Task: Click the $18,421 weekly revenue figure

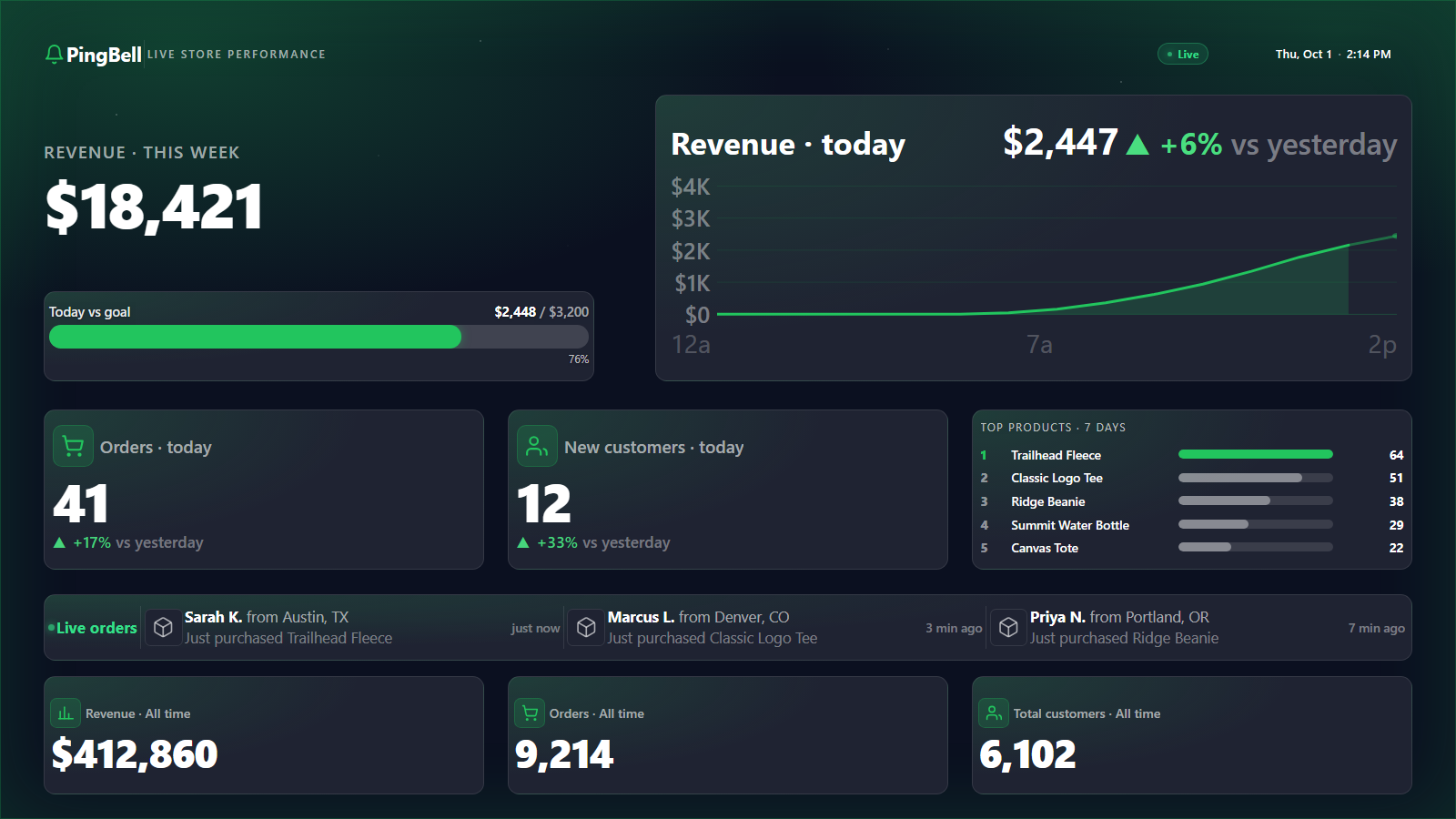Action: (x=154, y=207)
